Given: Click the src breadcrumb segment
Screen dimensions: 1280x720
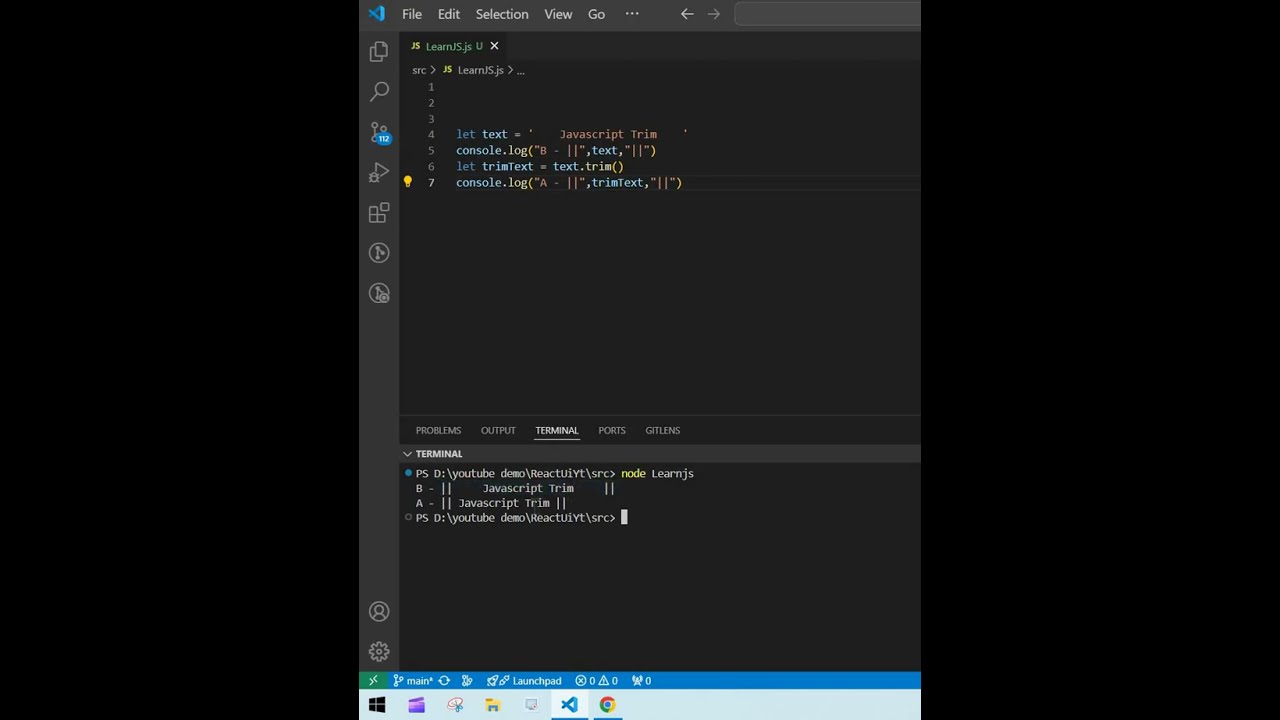Looking at the screenshot, I should [x=419, y=70].
